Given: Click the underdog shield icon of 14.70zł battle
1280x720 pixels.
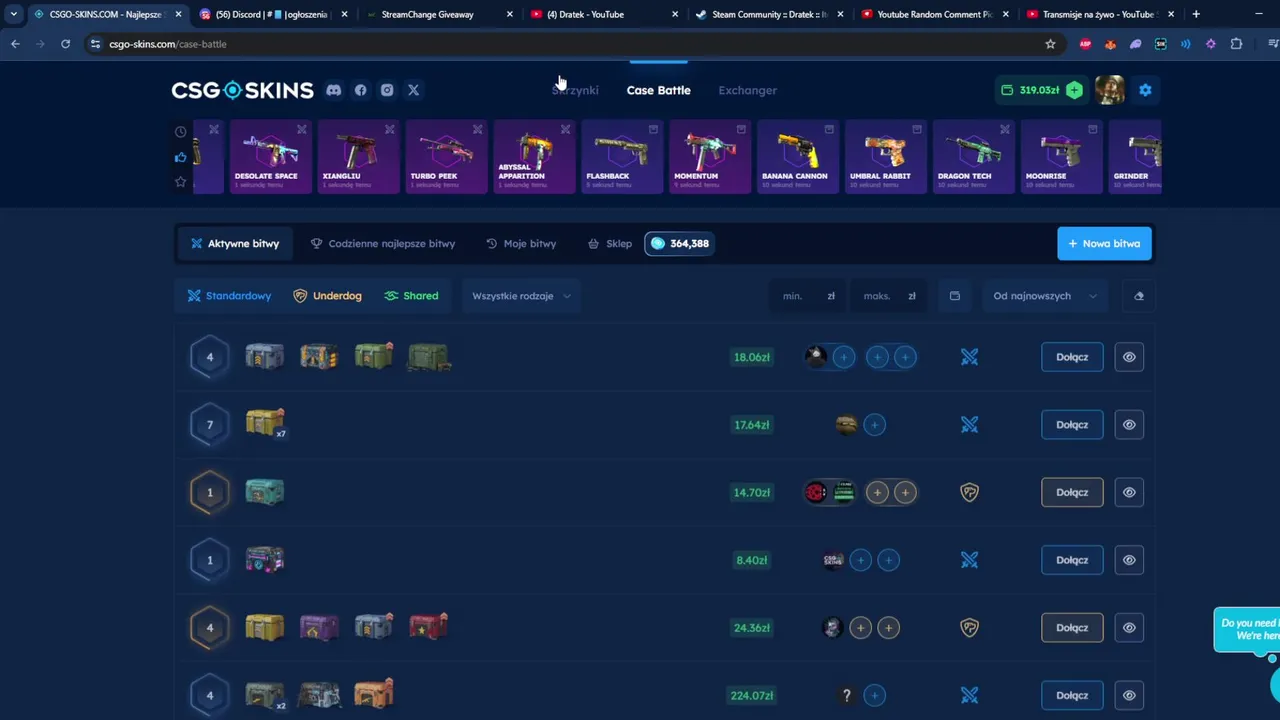Looking at the screenshot, I should (x=969, y=492).
